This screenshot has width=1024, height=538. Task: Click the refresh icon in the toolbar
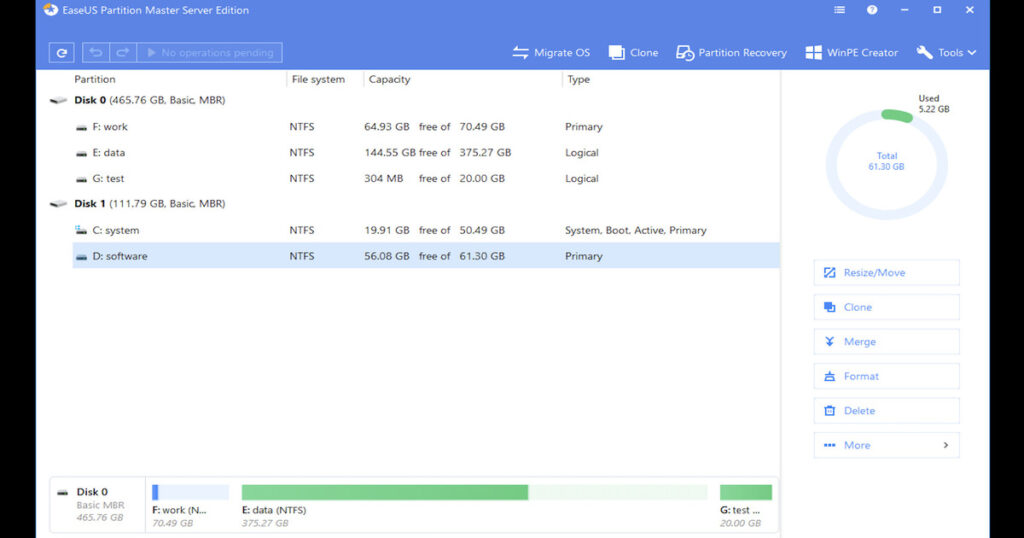coord(62,53)
